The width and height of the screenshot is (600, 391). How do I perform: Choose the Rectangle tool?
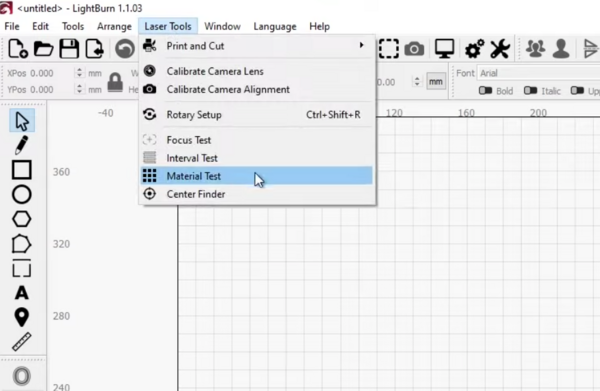21,170
